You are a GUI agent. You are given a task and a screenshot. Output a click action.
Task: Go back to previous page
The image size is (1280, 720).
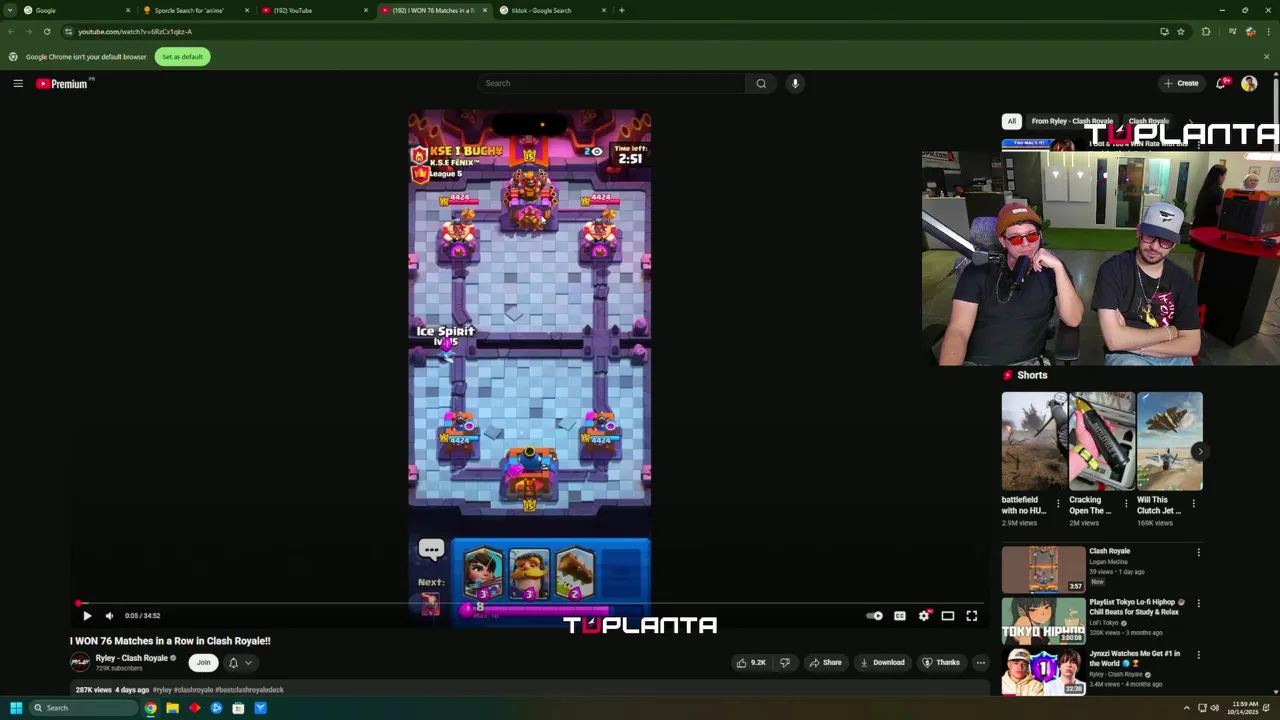pyautogui.click(x=10, y=32)
